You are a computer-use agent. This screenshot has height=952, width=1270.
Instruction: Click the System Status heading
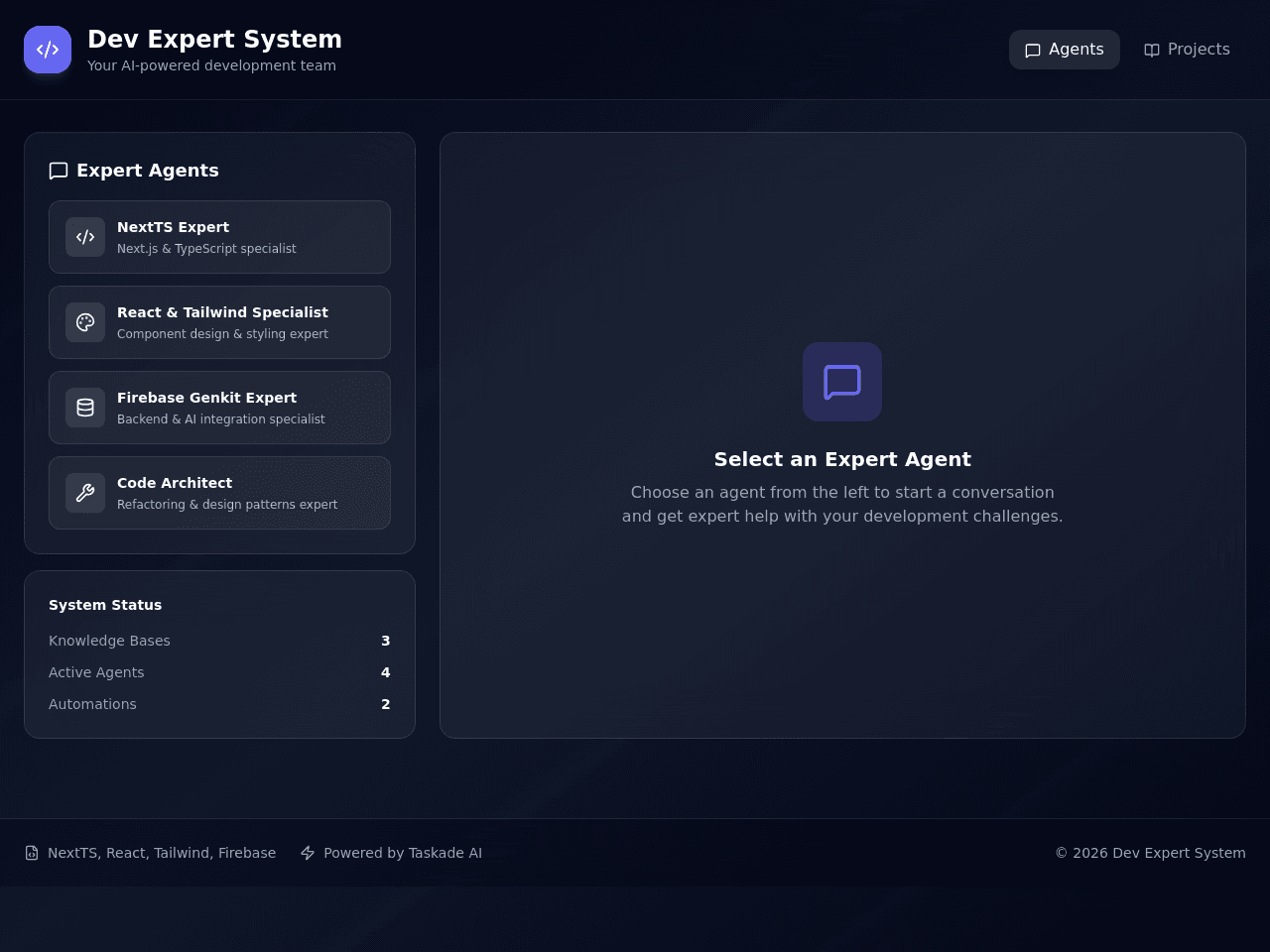click(x=105, y=605)
